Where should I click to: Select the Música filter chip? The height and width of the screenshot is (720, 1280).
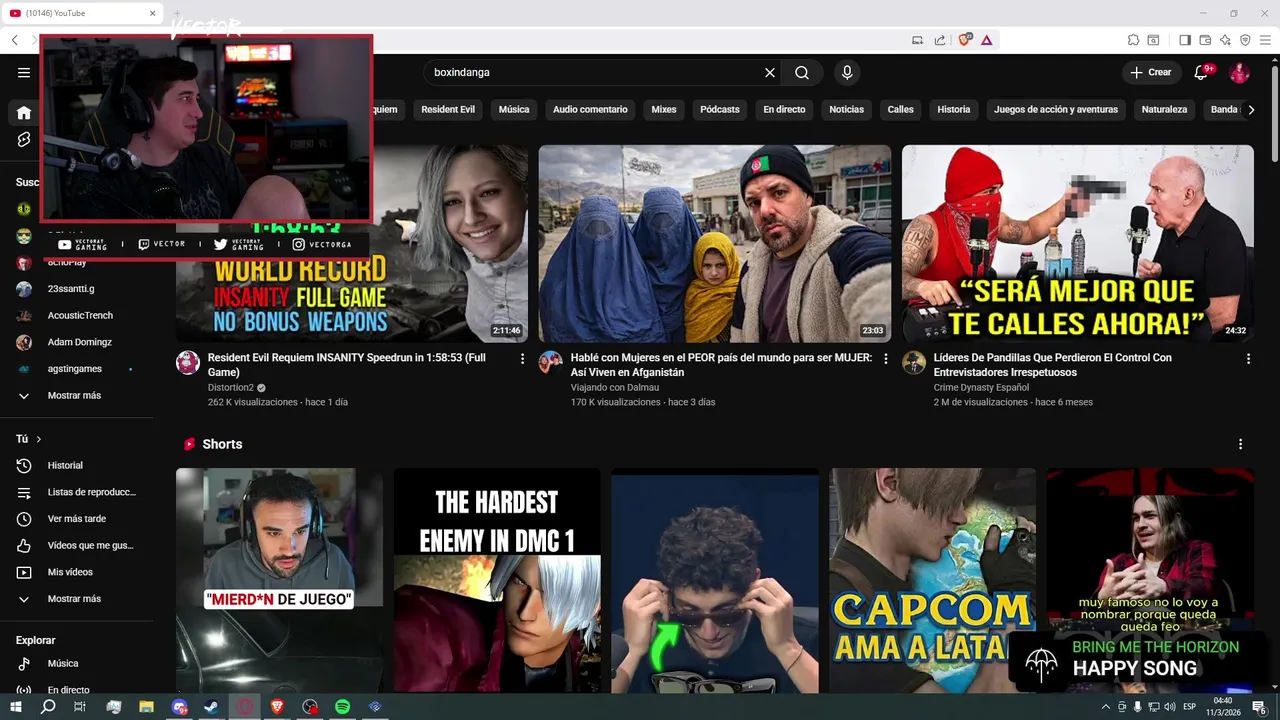click(514, 109)
